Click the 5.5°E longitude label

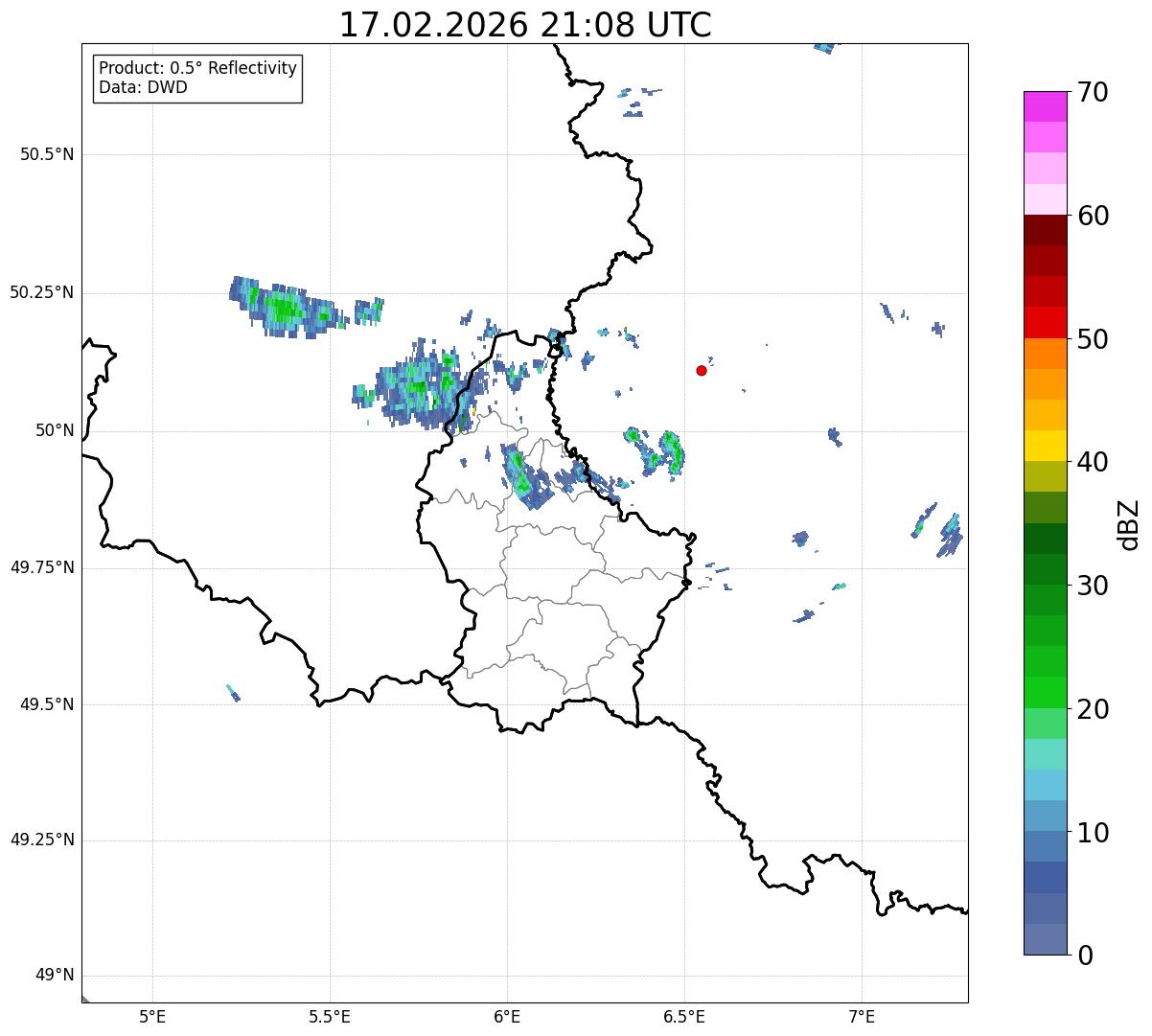tap(330, 1017)
